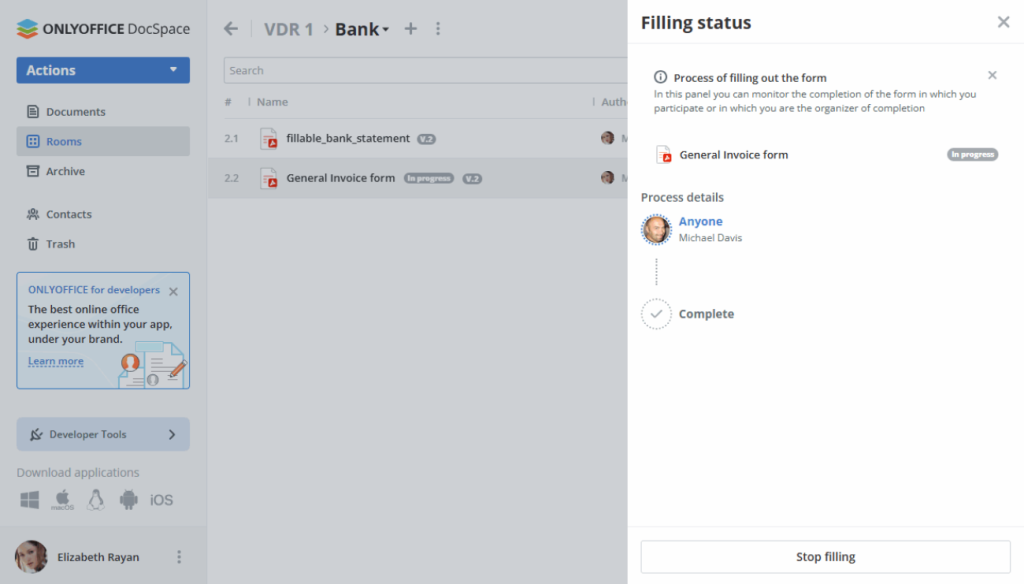Screen dimensions: 1024x584
Task: Open Elizabeth Rayan's profile options menu
Action: tap(178, 557)
